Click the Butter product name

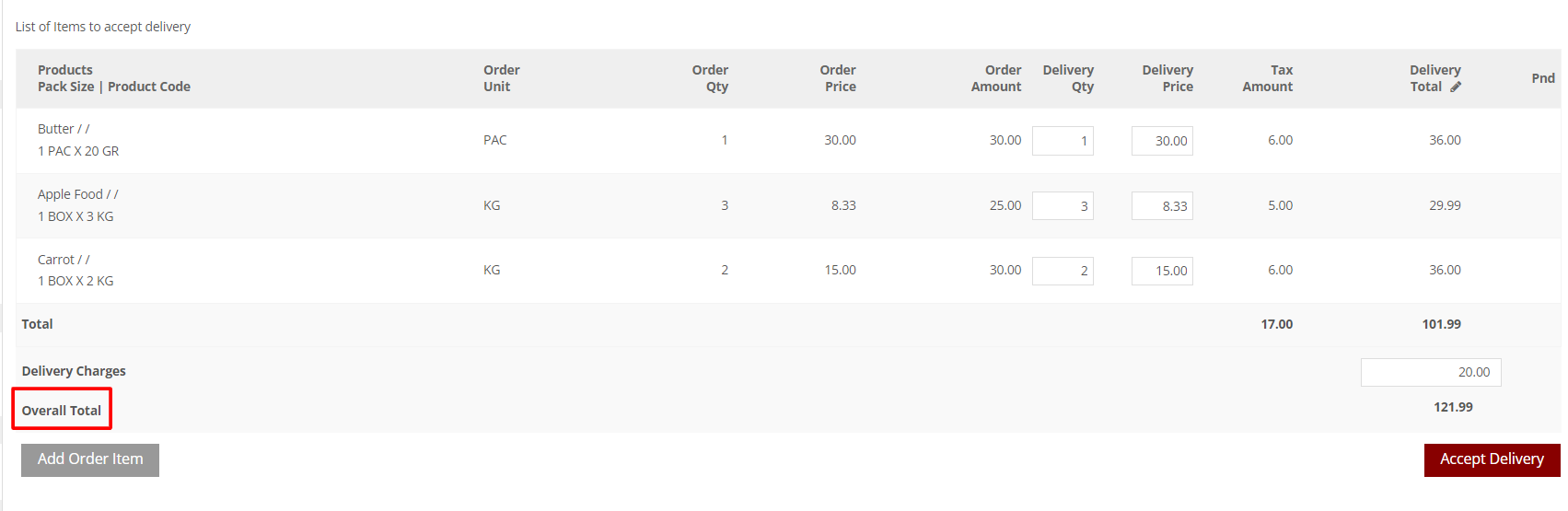point(55,129)
